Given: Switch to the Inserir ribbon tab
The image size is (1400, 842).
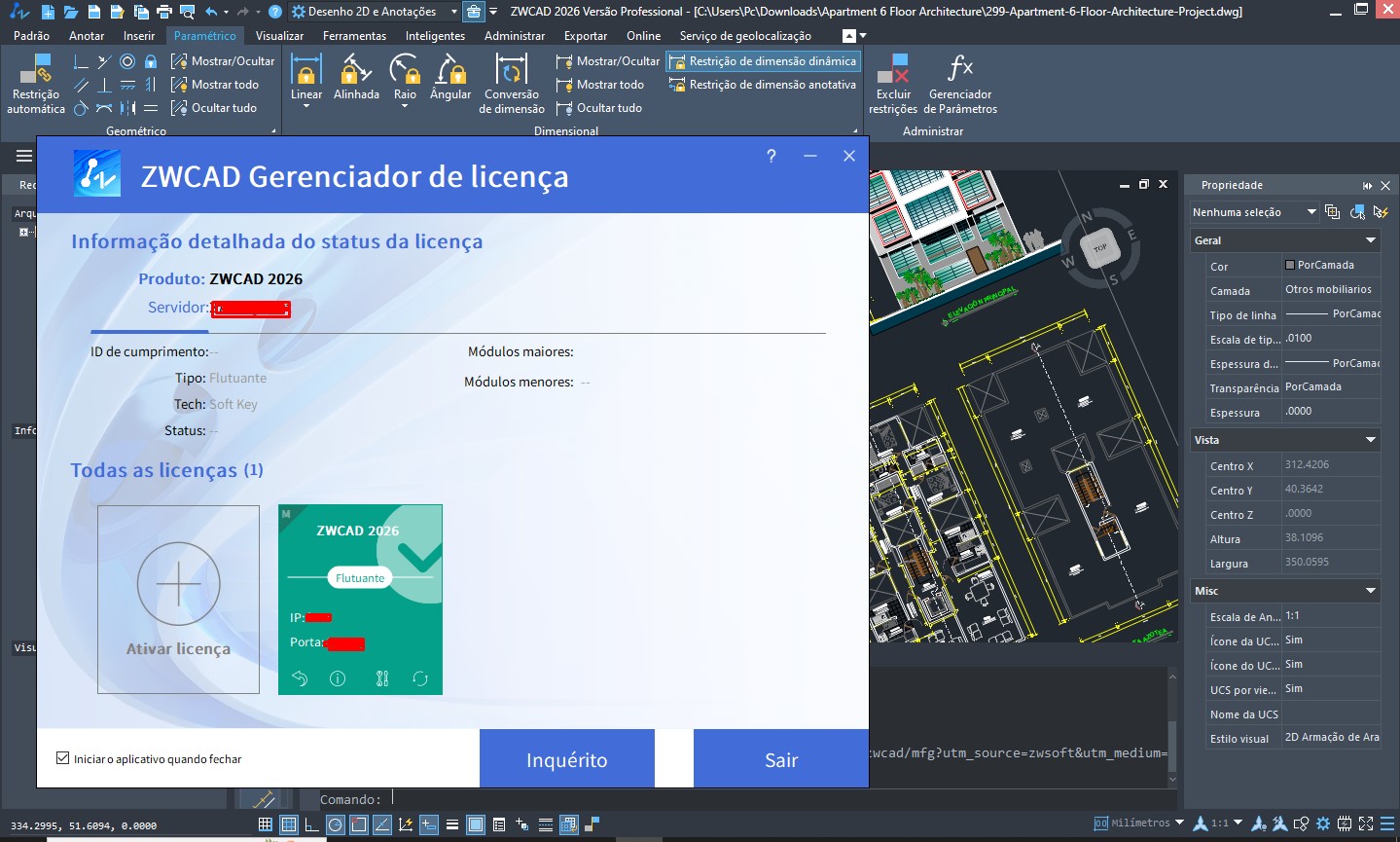Looking at the screenshot, I should pos(139,36).
